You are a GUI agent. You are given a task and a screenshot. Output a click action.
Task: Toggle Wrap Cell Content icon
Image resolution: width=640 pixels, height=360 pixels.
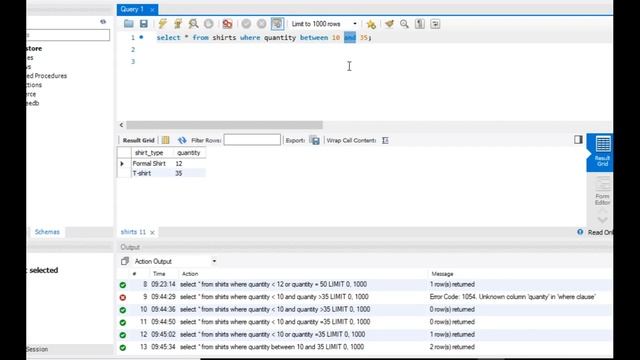pos(385,140)
